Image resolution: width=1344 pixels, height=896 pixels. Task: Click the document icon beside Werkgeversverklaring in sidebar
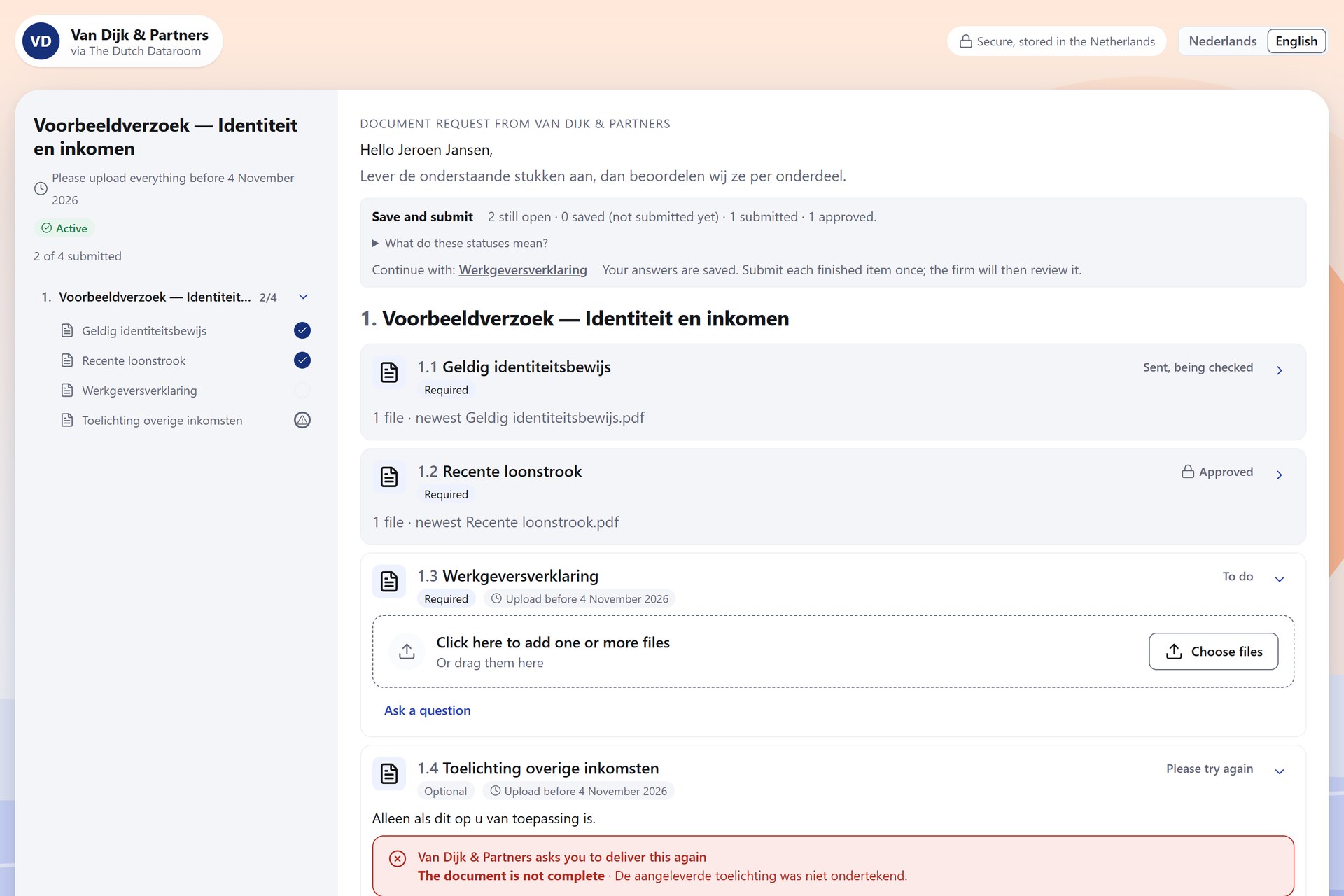click(x=67, y=391)
